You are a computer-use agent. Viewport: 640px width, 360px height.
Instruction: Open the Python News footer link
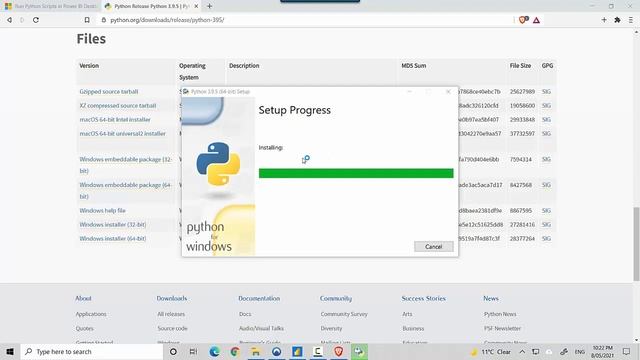point(500,314)
